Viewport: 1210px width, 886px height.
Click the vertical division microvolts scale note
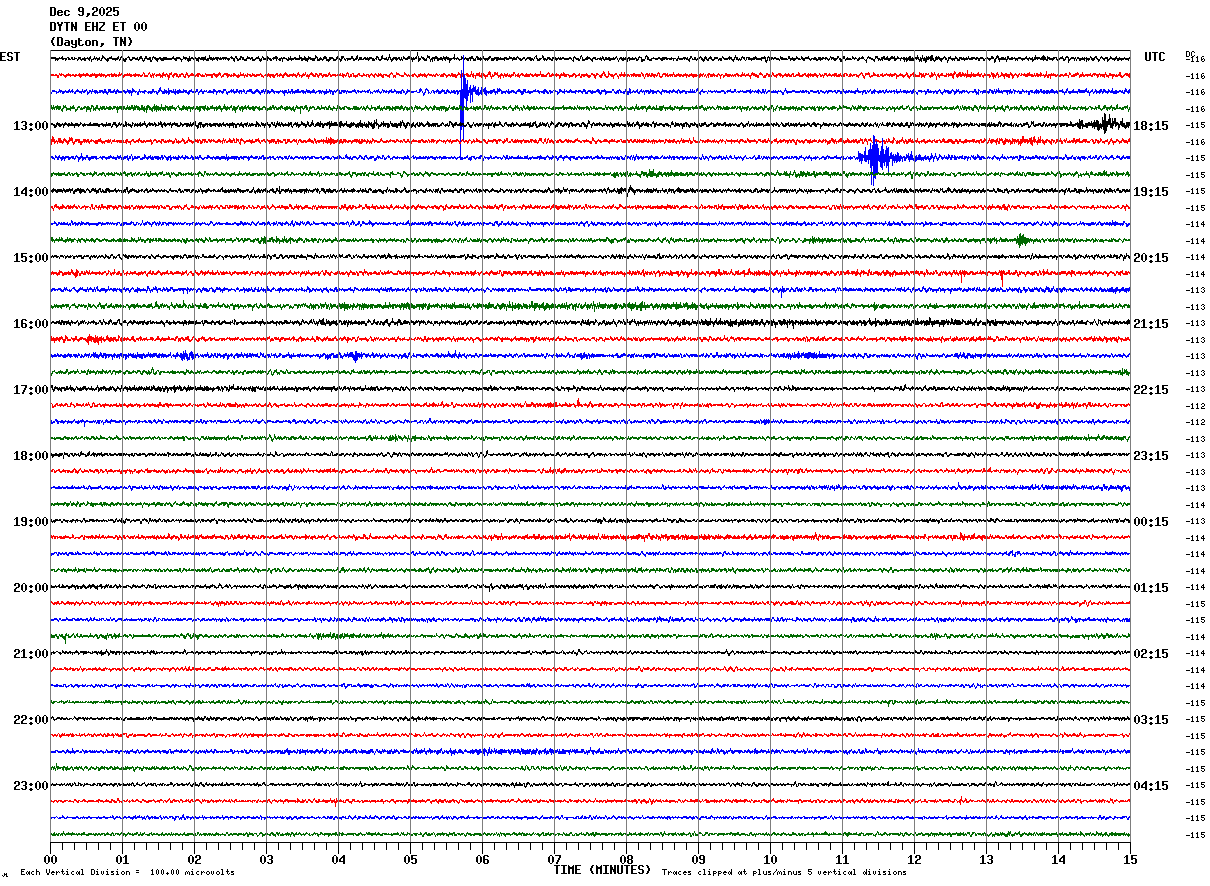click(x=127, y=873)
